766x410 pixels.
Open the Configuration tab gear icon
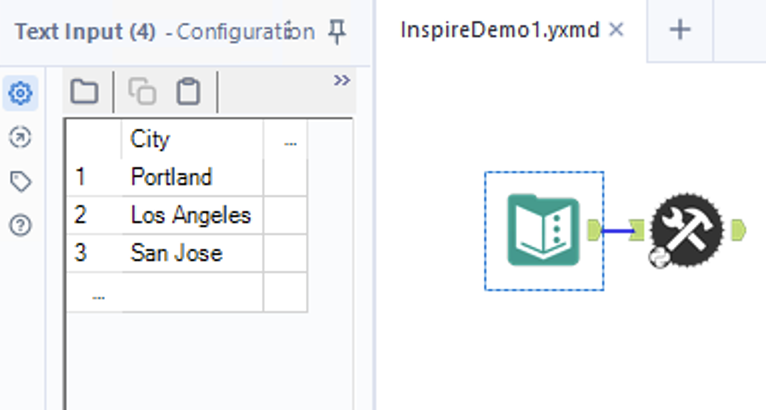pyautogui.click(x=20, y=95)
